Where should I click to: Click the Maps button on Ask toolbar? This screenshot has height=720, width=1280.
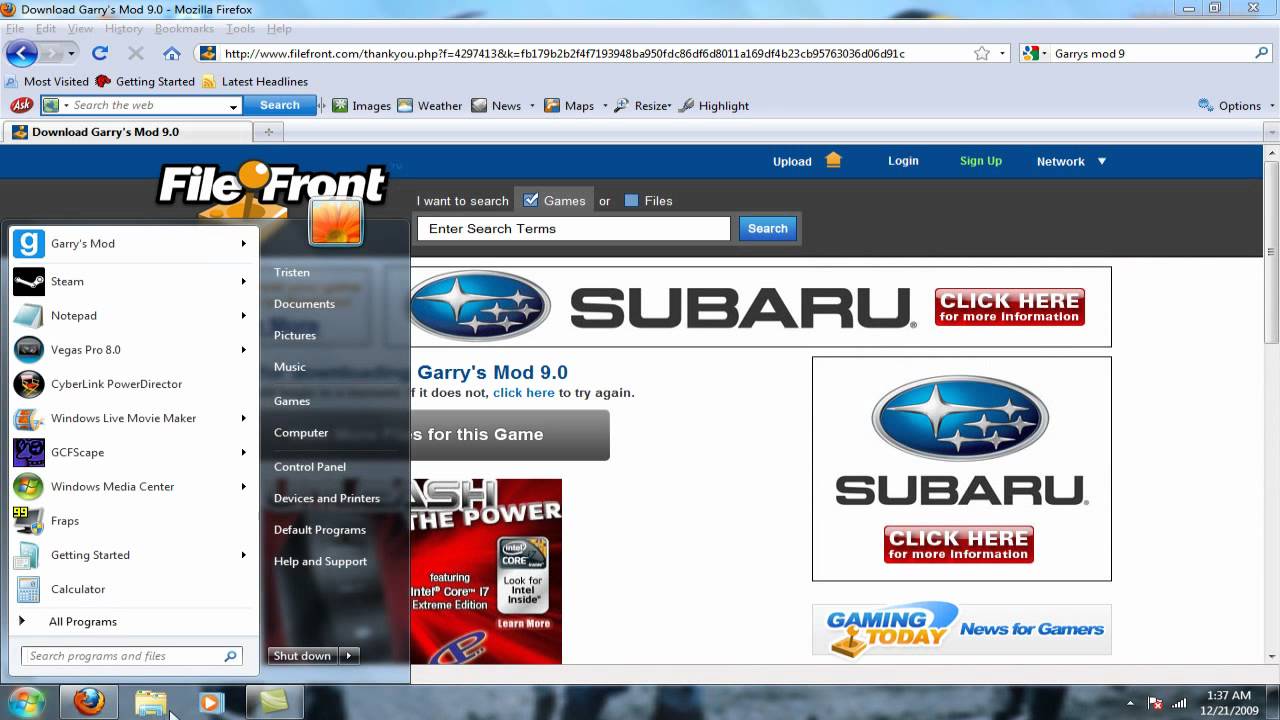(x=569, y=105)
